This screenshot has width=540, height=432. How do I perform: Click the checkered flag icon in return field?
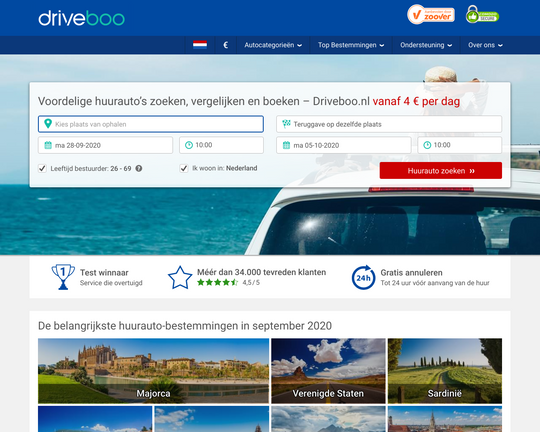[286, 124]
